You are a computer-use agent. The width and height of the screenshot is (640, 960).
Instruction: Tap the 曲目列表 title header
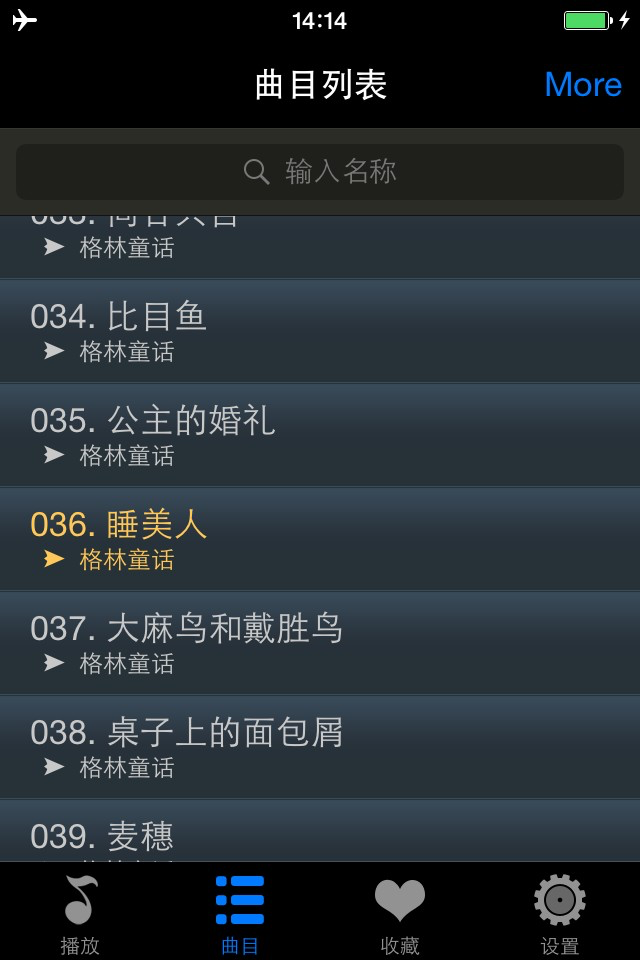click(321, 84)
